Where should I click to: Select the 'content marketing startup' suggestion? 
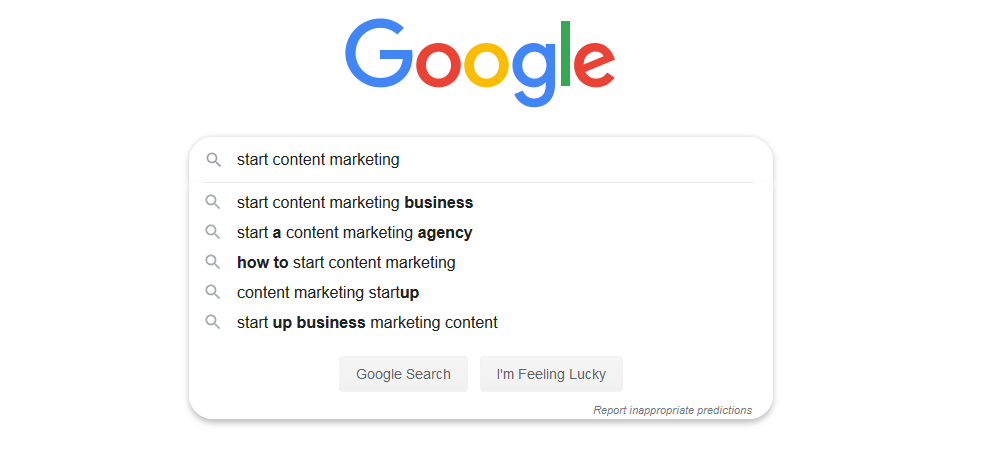[x=480, y=293]
